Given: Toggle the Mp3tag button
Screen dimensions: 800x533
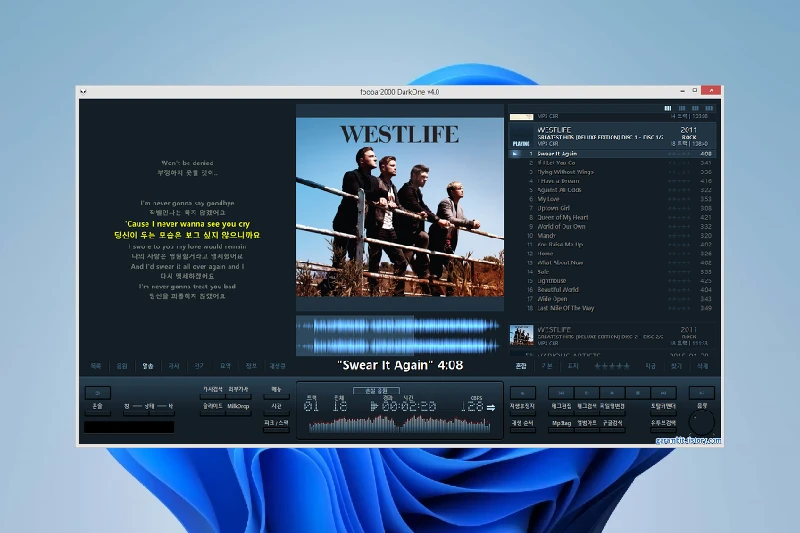Looking at the screenshot, I should click(x=562, y=424).
